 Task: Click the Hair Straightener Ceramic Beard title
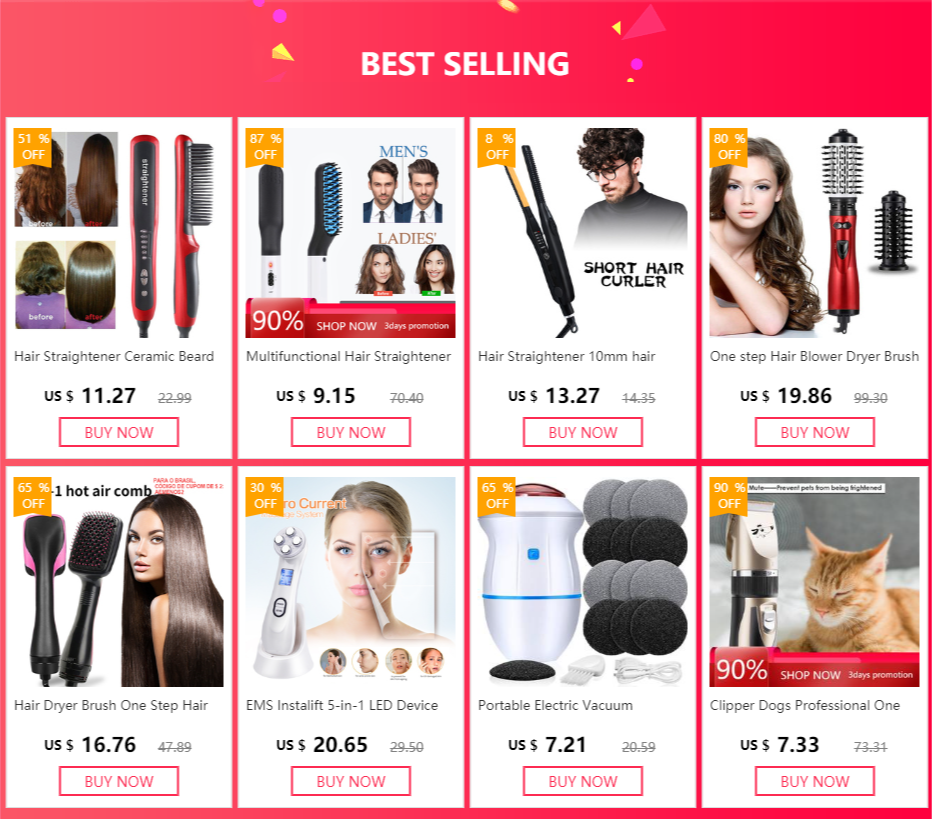[x=114, y=357]
